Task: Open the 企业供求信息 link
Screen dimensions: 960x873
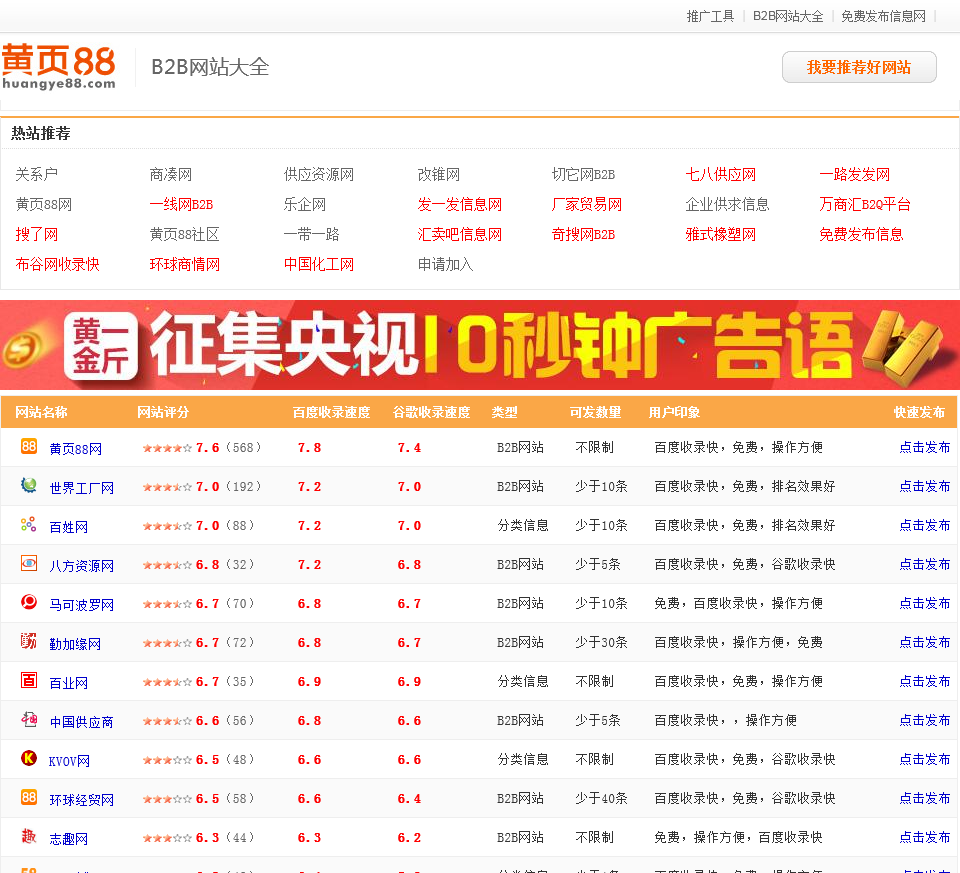Action: pos(727,204)
